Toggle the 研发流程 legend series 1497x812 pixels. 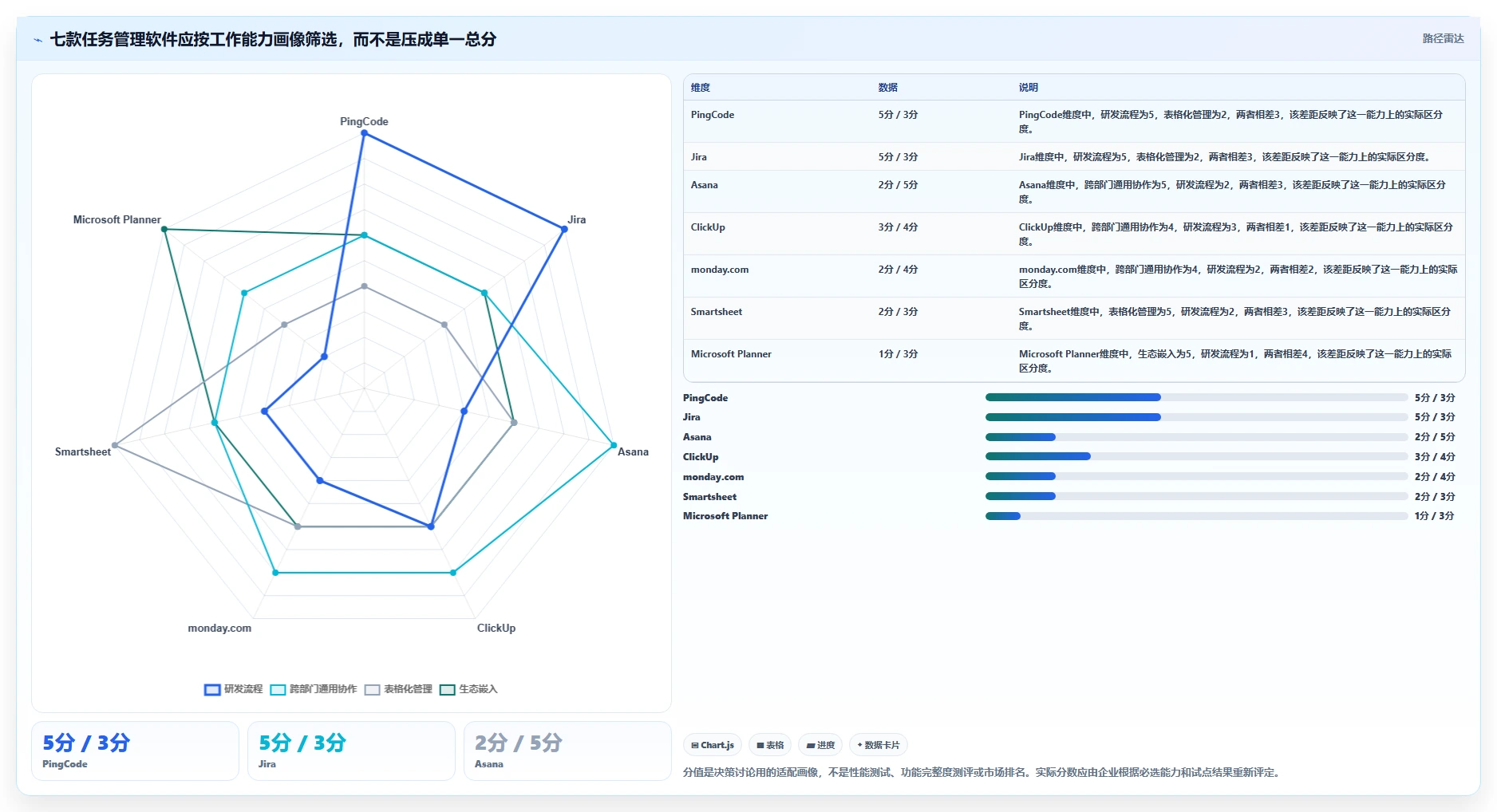pyautogui.click(x=233, y=689)
